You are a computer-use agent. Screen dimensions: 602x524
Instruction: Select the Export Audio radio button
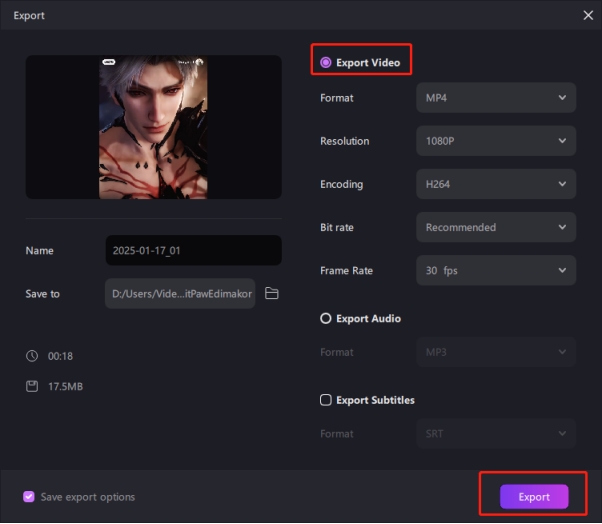[x=326, y=318]
